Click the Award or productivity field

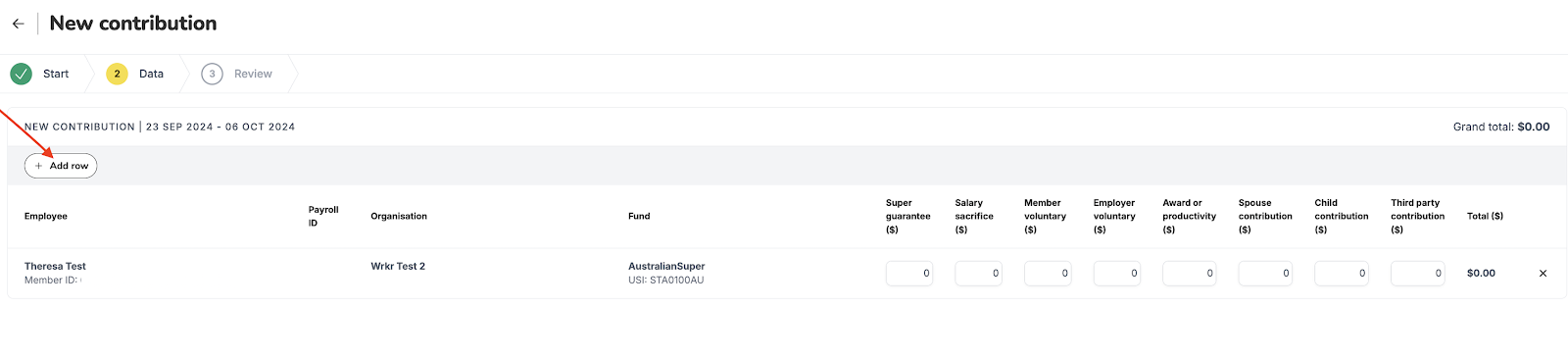click(1189, 273)
